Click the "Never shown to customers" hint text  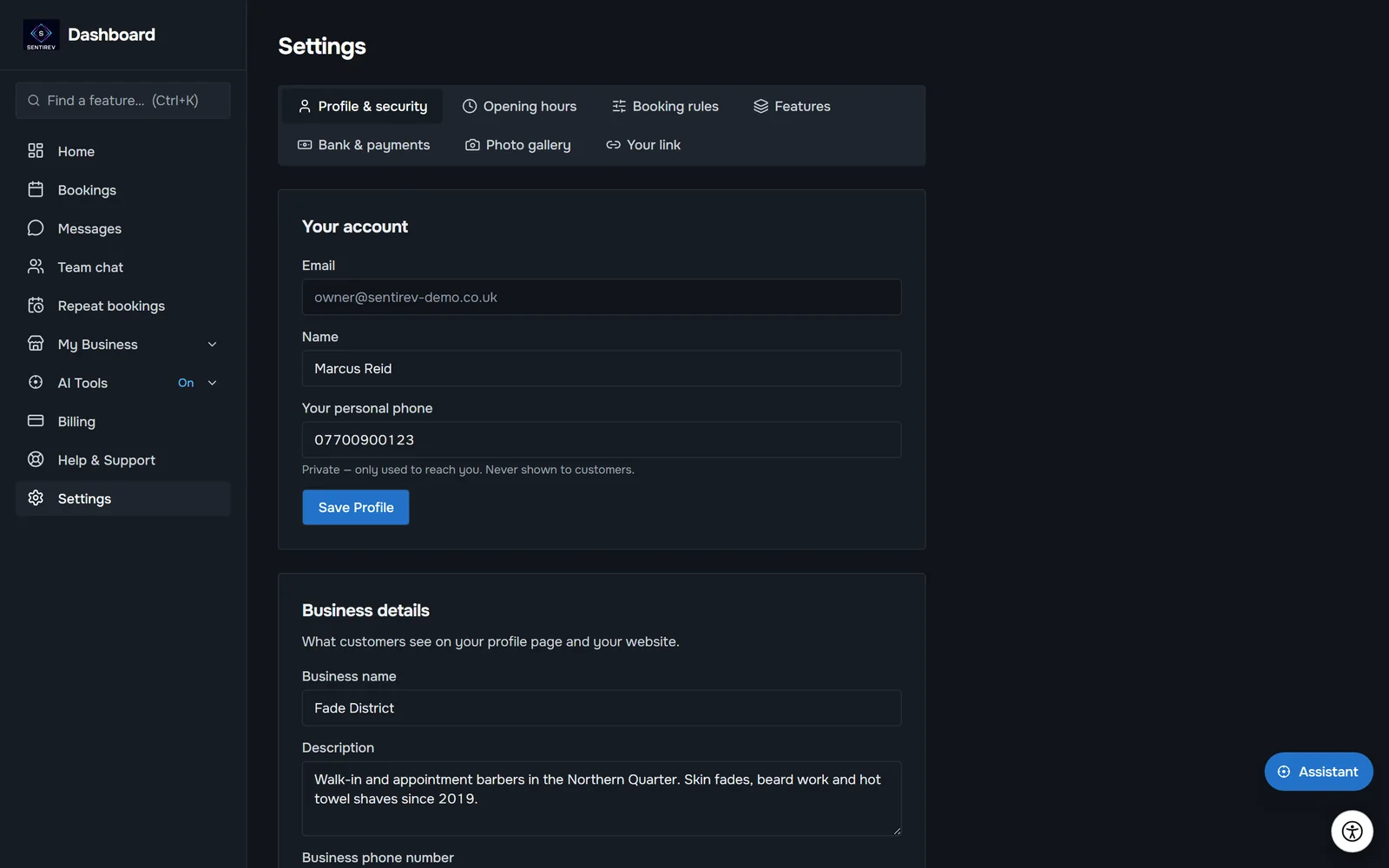(560, 470)
